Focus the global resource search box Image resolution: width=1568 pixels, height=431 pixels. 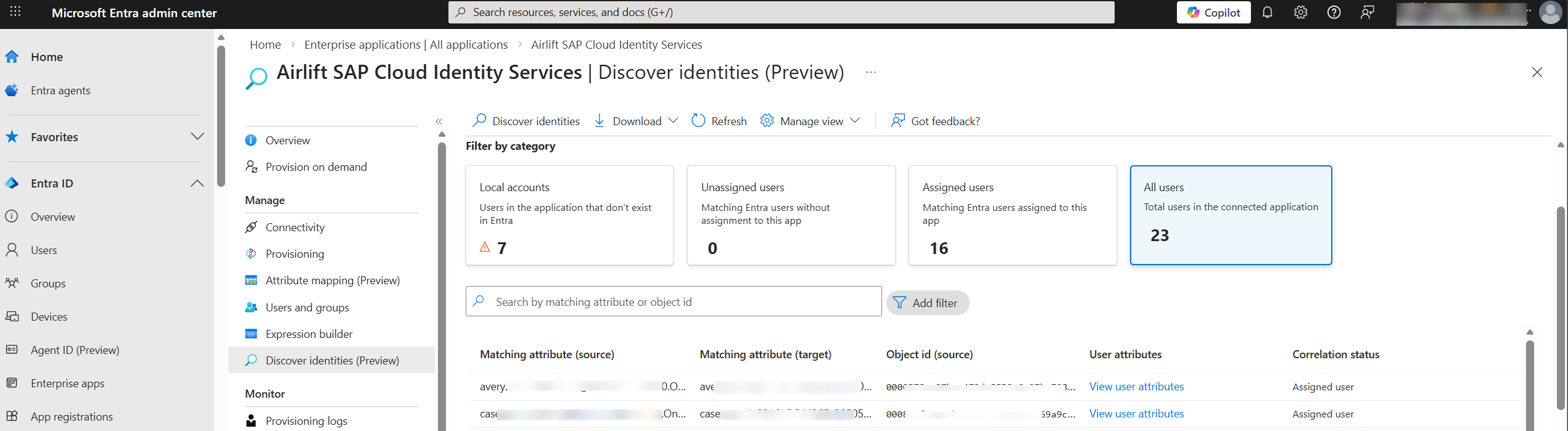click(781, 12)
